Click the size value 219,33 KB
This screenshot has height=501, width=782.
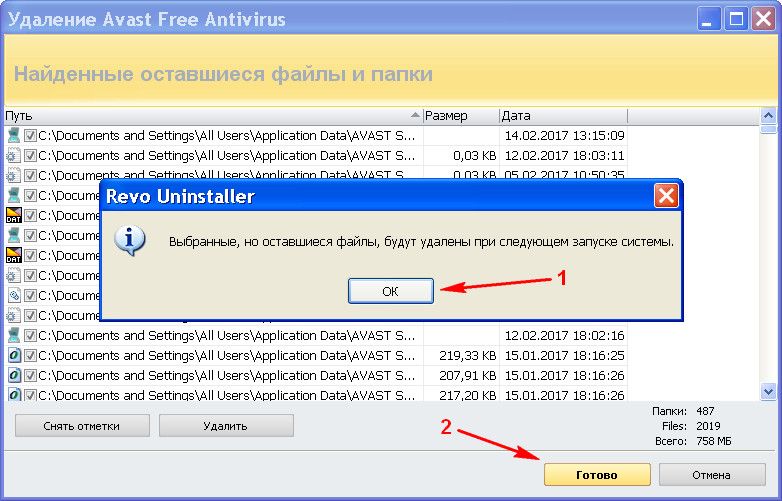point(468,355)
